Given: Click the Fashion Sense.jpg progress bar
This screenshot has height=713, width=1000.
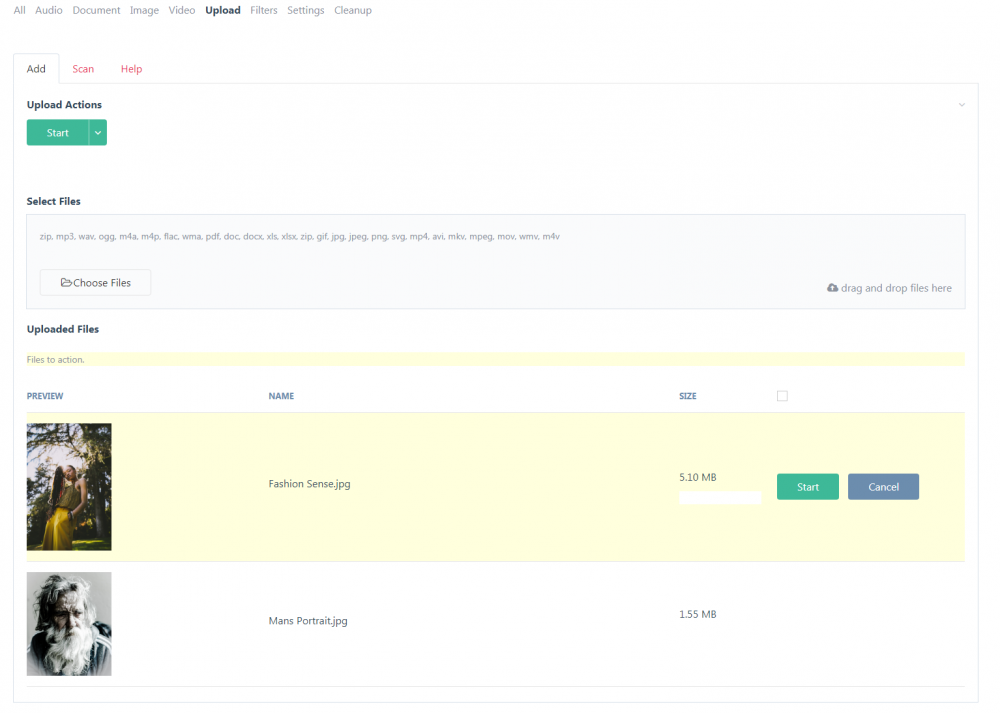Looking at the screenshot, I should coord(720,498).
